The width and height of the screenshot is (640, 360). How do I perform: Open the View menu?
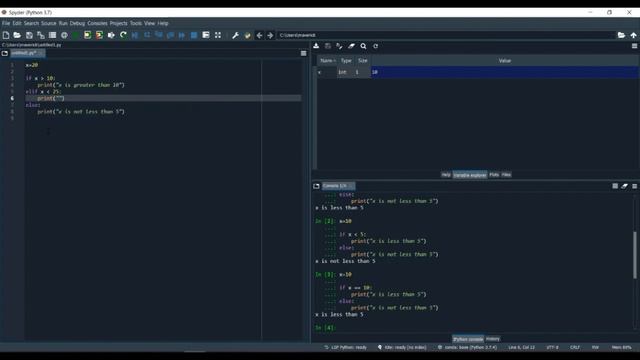[x=149, y=23]
